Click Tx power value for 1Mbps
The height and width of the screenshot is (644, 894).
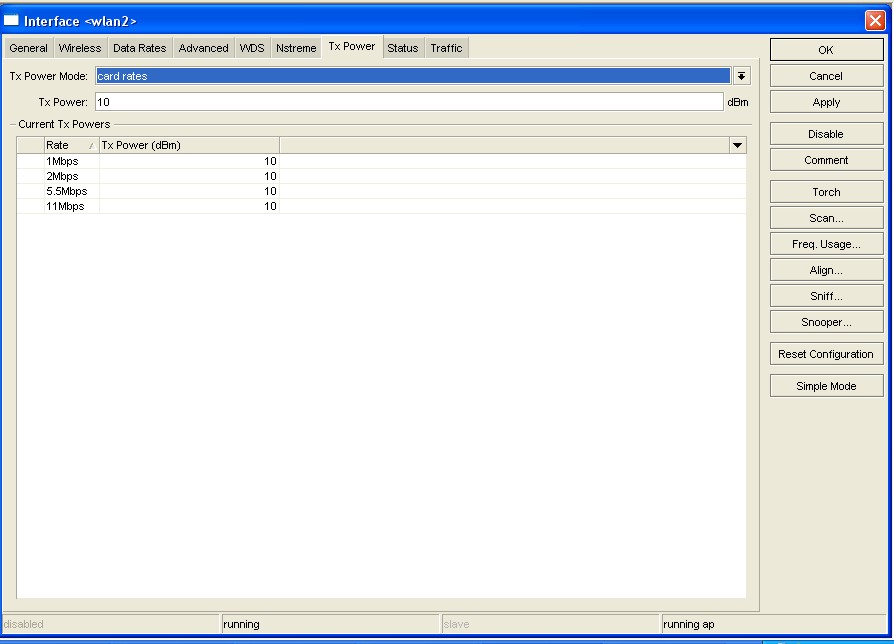tap(270, 161)
